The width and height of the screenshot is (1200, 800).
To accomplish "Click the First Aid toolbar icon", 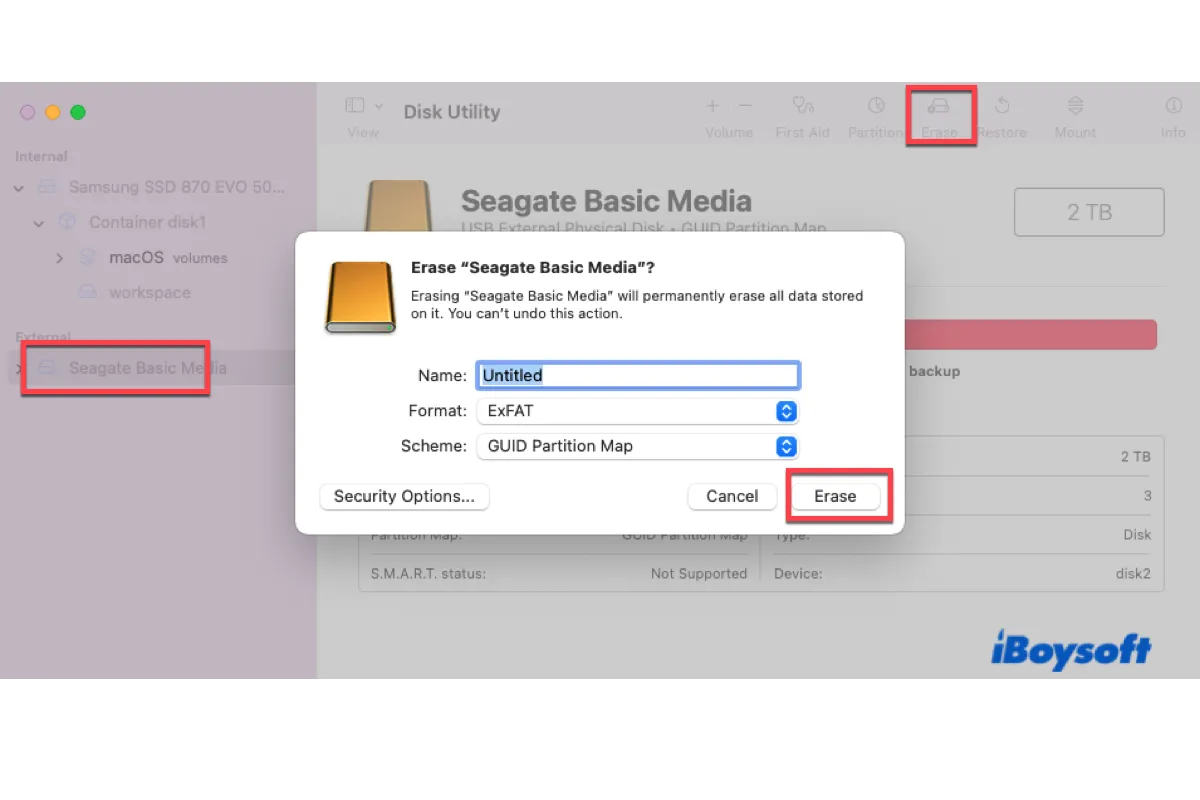I will click(x=802, y=107).
